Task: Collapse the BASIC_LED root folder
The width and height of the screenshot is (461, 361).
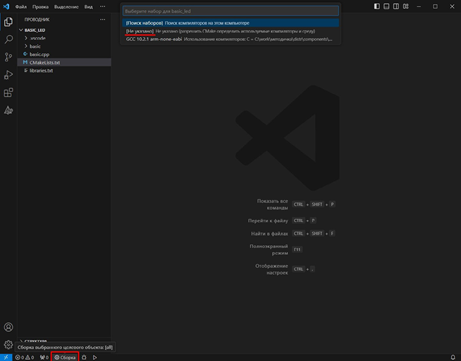Action: (x=64, y=30)
